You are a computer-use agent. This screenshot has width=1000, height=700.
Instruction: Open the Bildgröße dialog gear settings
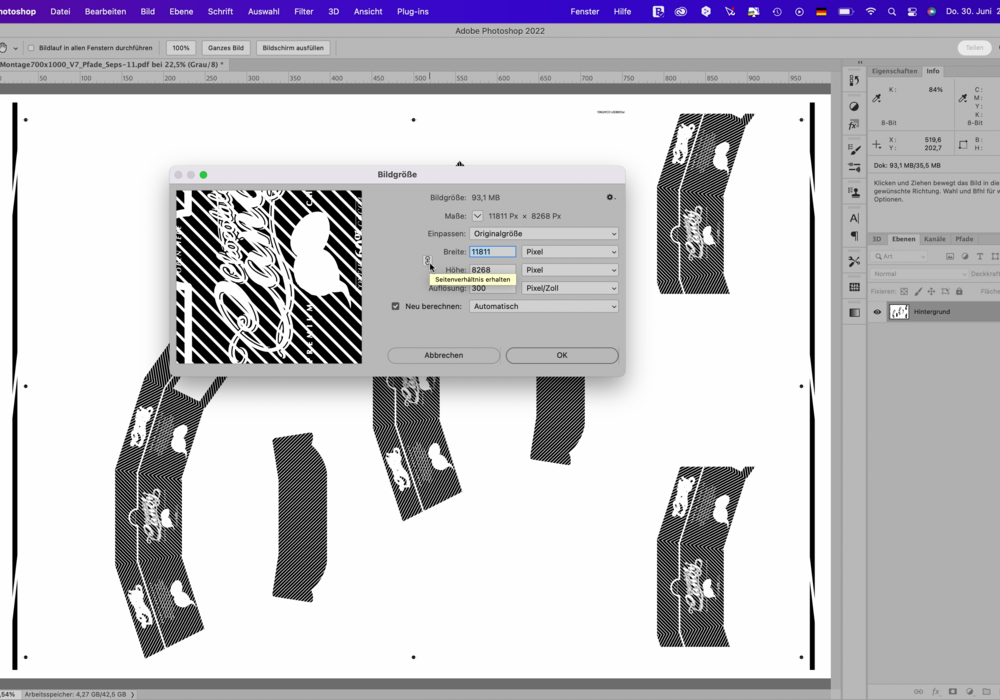pos(610,198)
